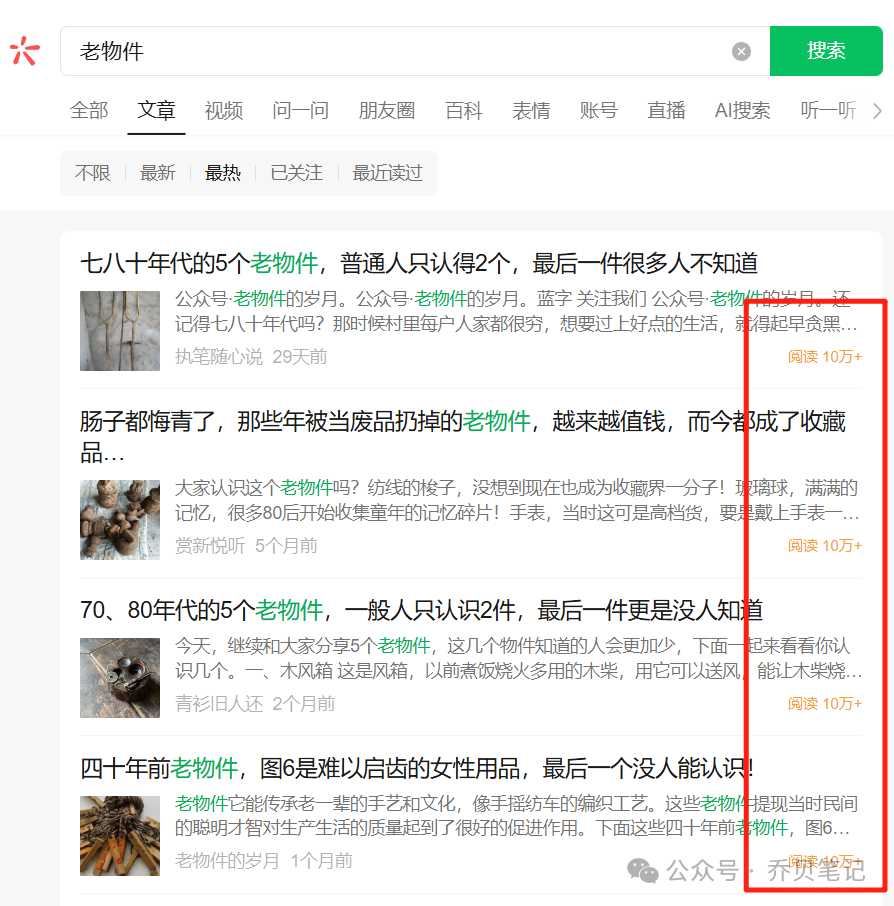The height and width of the screenshot is (906, 894).
Task: Switch to the AI搜索 tab
Action: point(742,111)
